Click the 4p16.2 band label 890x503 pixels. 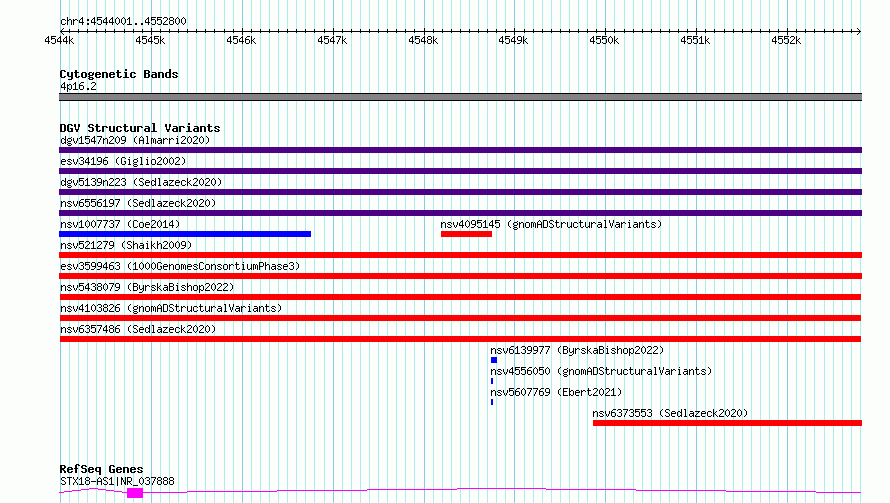pyautogui.click(x=78, y=87)
